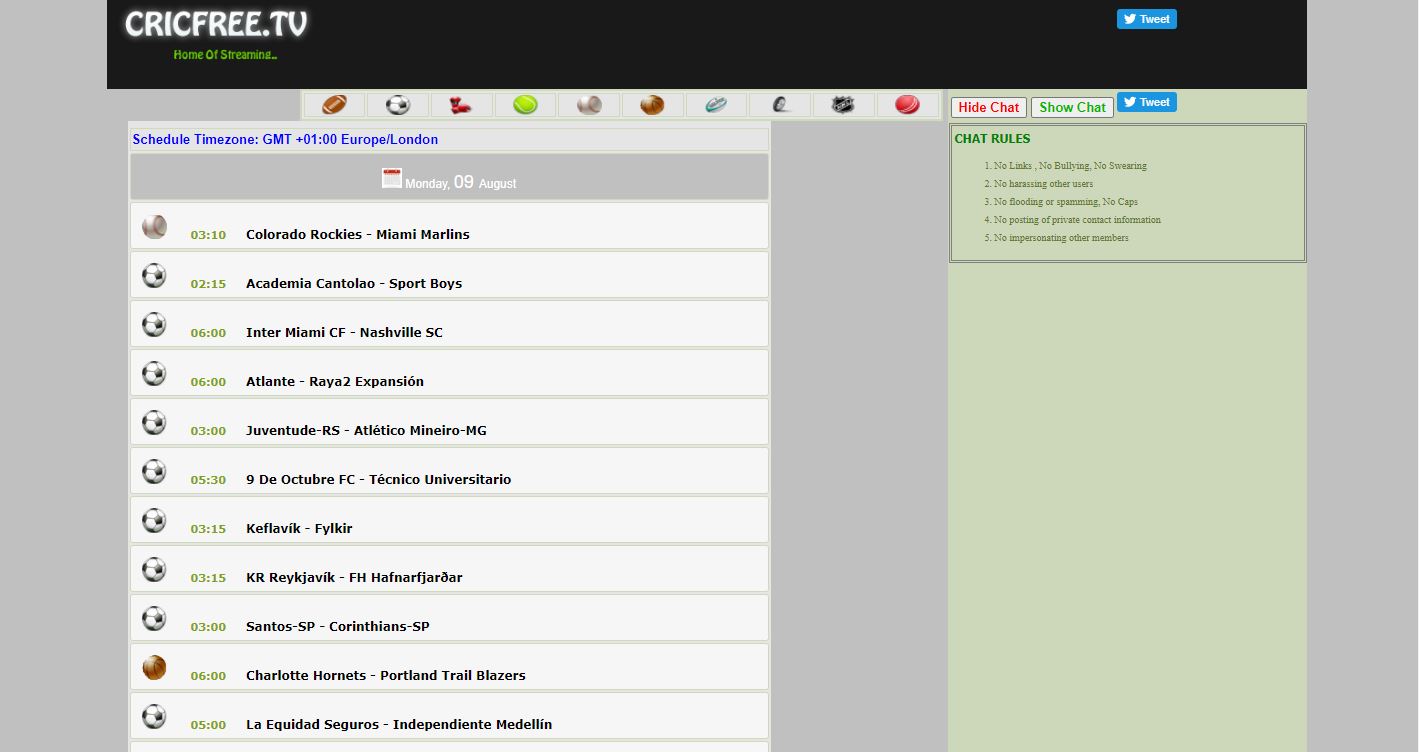Open Academia Cantolao - Sport Boys stream
This screenshot has height=752, width=1419.
coord(354,283)
